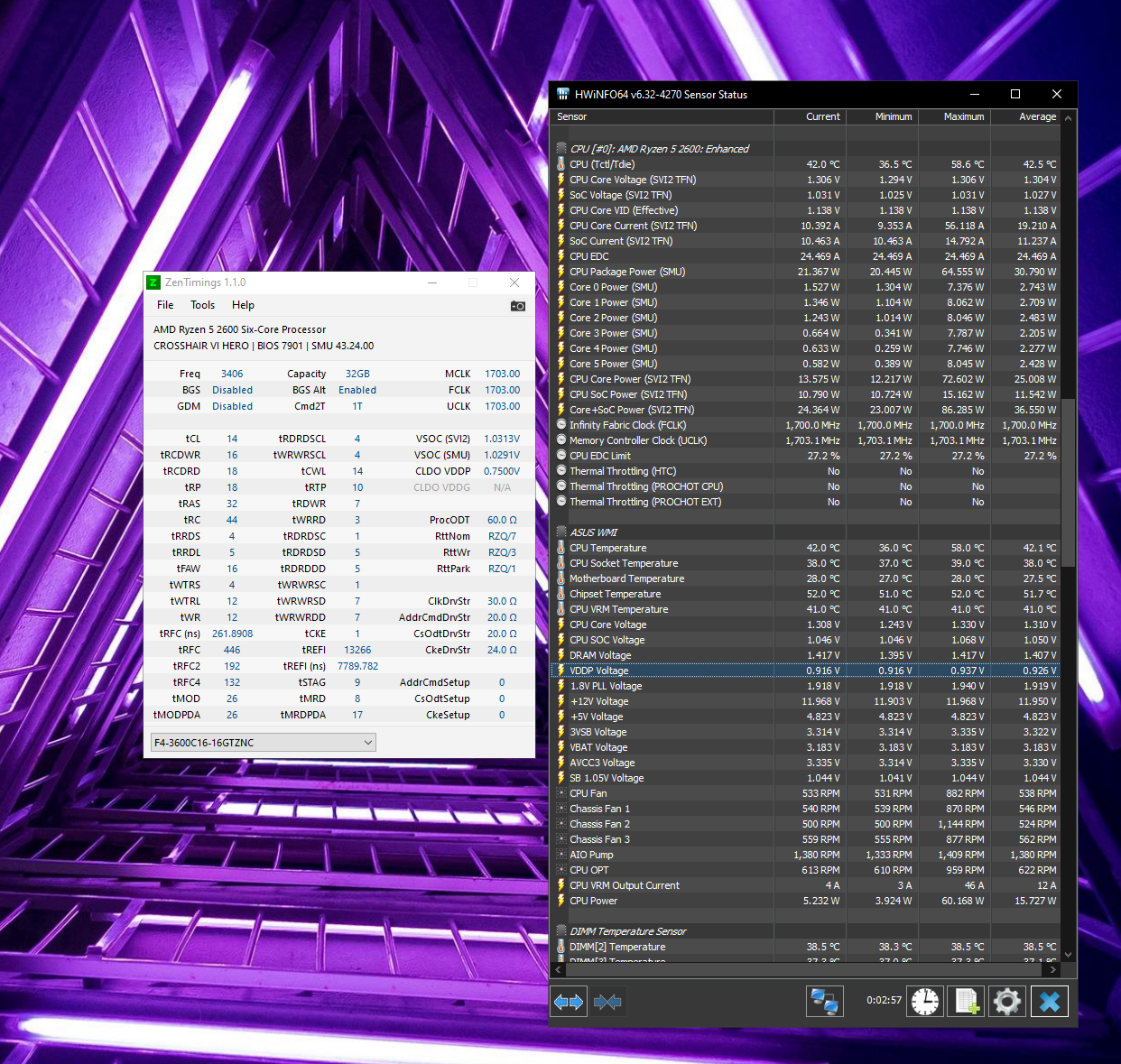This screenshot has width=1121, height=1064.
Task: Take a screenshot with ZenTimings camera icon
Action: (517, 306)
